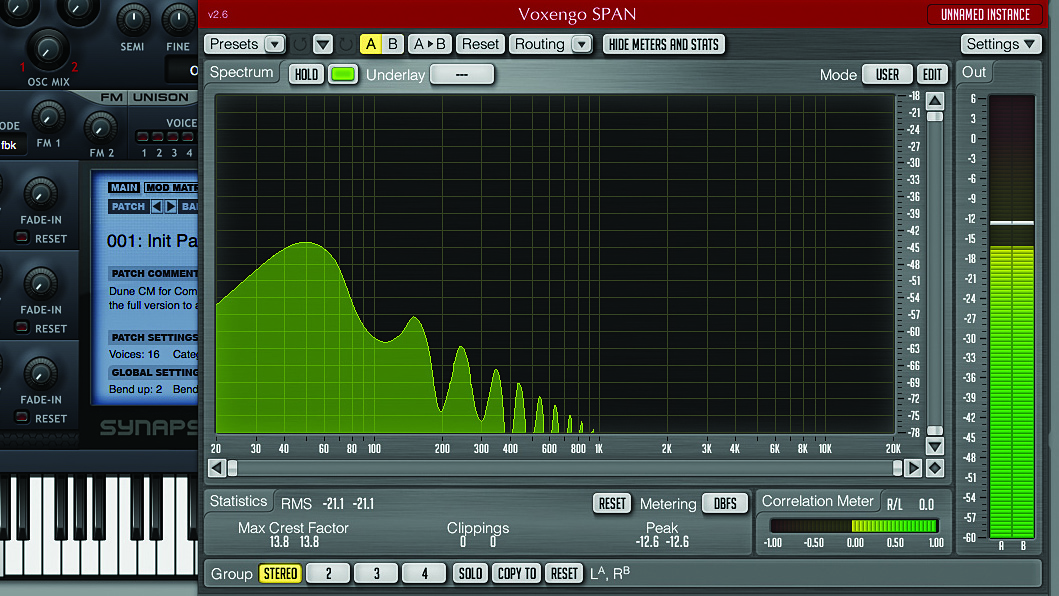This screenshot has height=596, width=1059.
Task: Toggle the green spectrum display switch
Action: pos(343,74)
